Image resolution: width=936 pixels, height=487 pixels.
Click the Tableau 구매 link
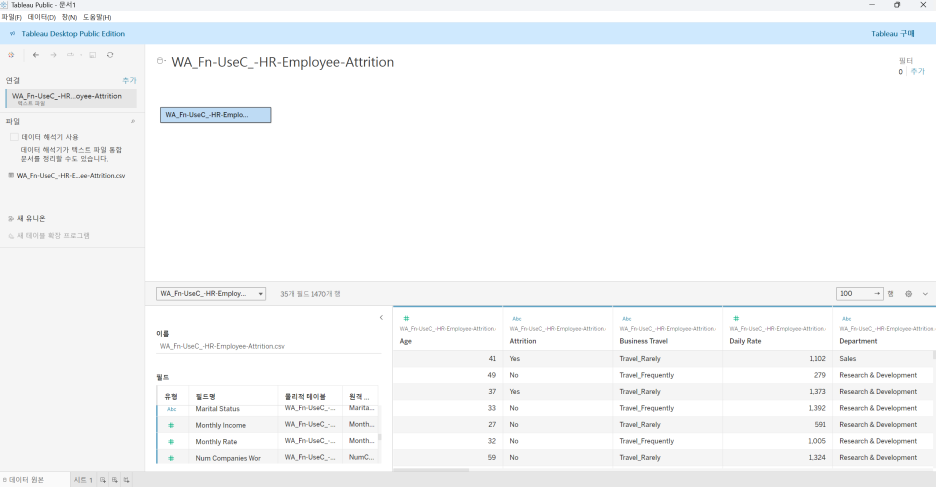point(892,33)
